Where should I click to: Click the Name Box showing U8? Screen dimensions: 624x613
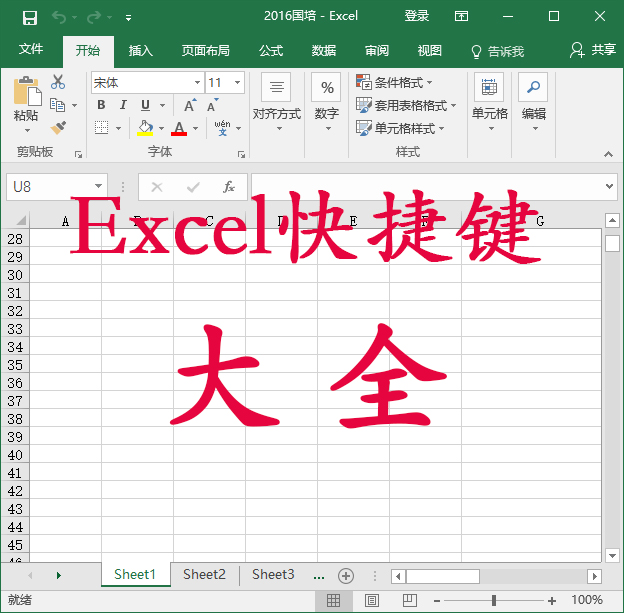[x=57, y=187]
